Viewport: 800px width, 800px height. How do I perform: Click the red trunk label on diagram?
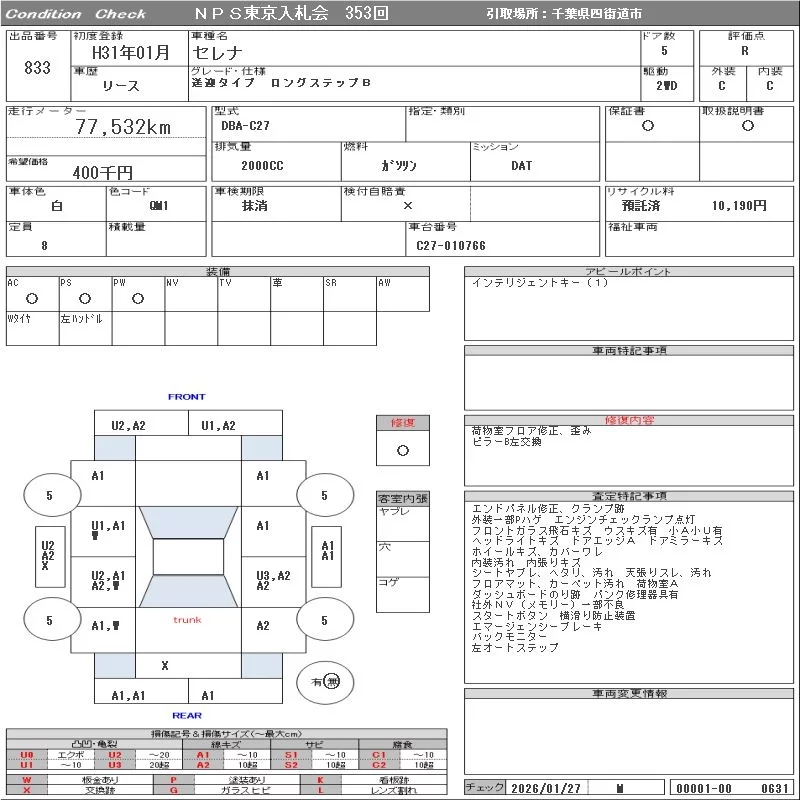click(187, 620)
